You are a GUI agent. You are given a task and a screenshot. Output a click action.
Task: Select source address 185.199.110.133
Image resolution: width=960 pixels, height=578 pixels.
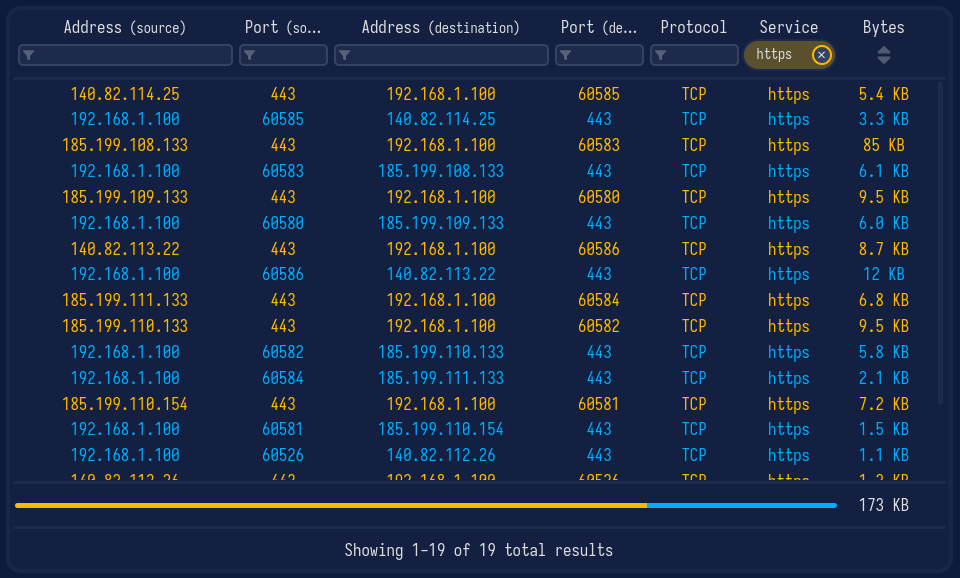point(125,326)
